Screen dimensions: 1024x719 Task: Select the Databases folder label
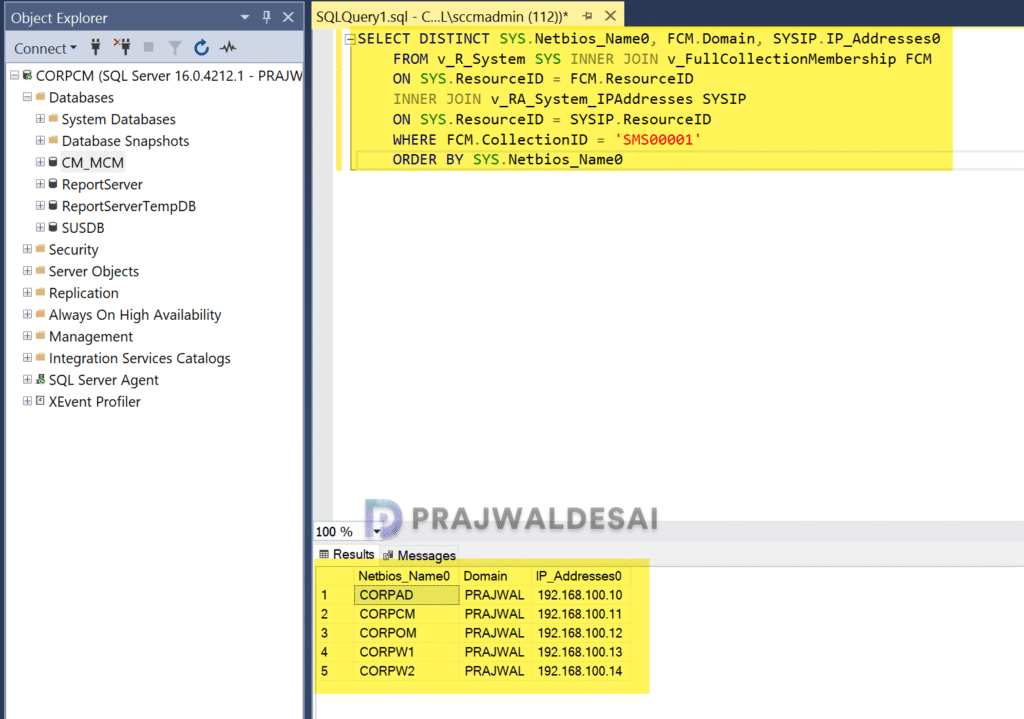[x=81, y=97]
